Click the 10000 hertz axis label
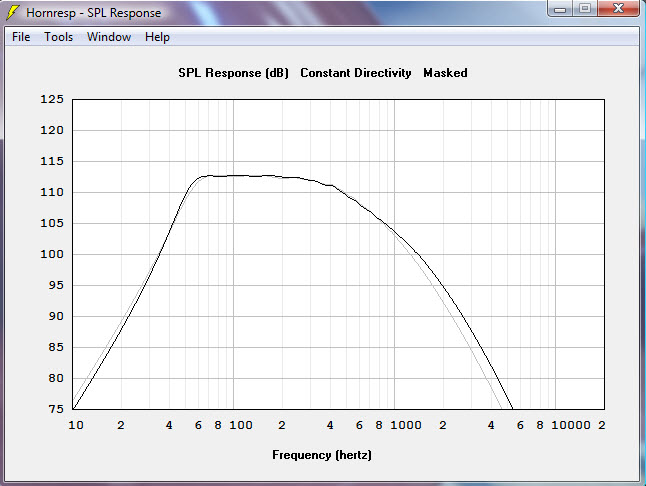646x486 pixels. [571, 425]
